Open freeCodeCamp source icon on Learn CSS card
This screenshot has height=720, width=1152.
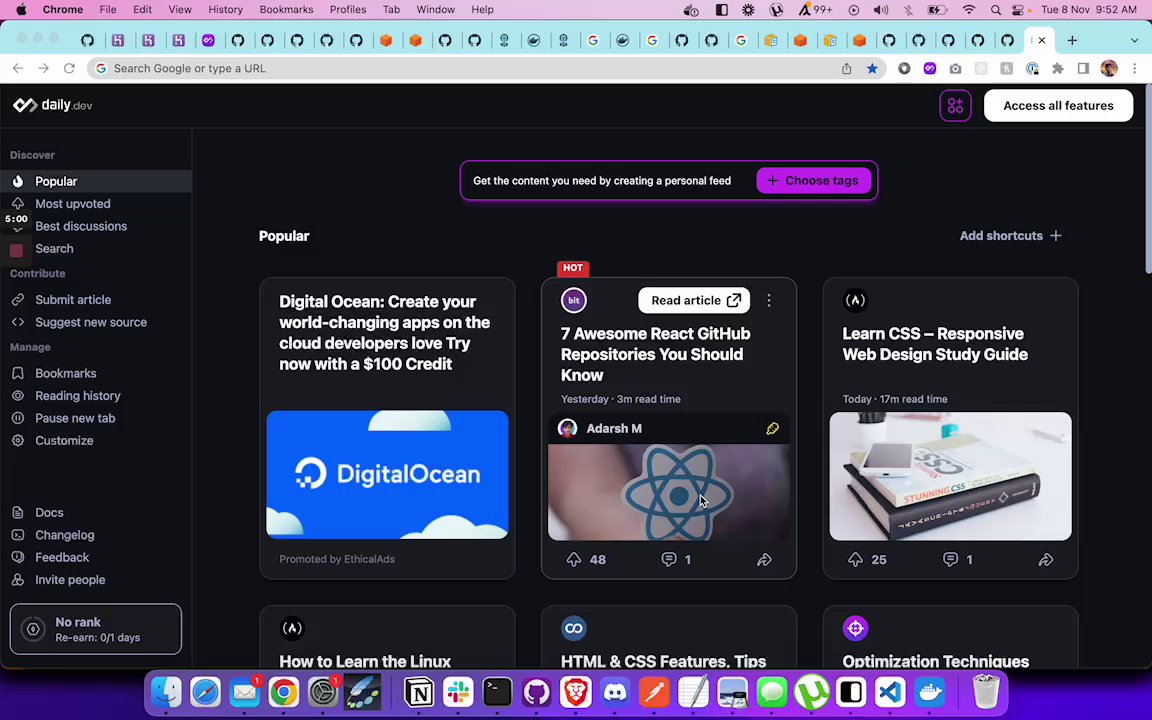[x=855, y=300]
